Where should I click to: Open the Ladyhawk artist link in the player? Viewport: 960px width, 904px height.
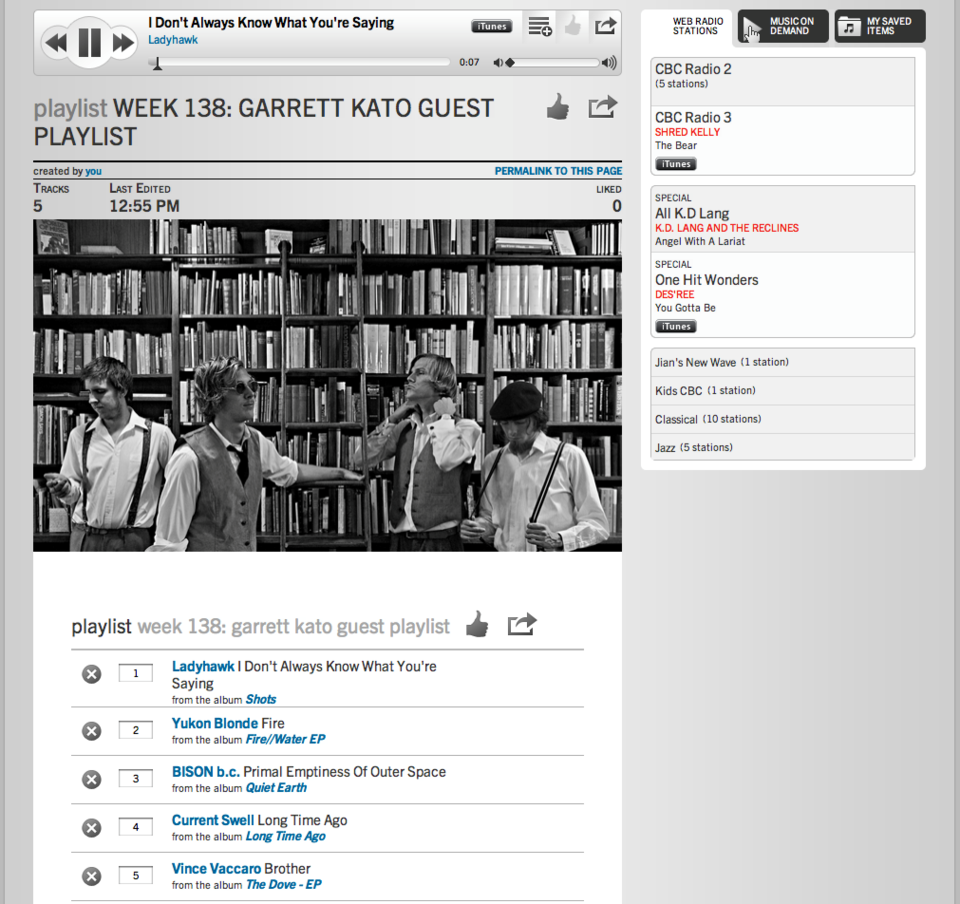point(173,40)
